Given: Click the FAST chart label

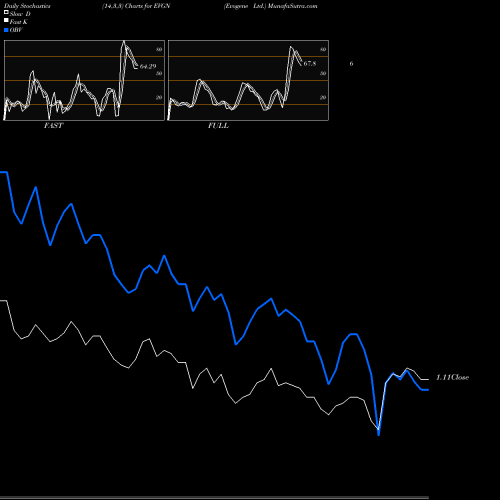Looking at the screenshot, I should pos(53,126).
